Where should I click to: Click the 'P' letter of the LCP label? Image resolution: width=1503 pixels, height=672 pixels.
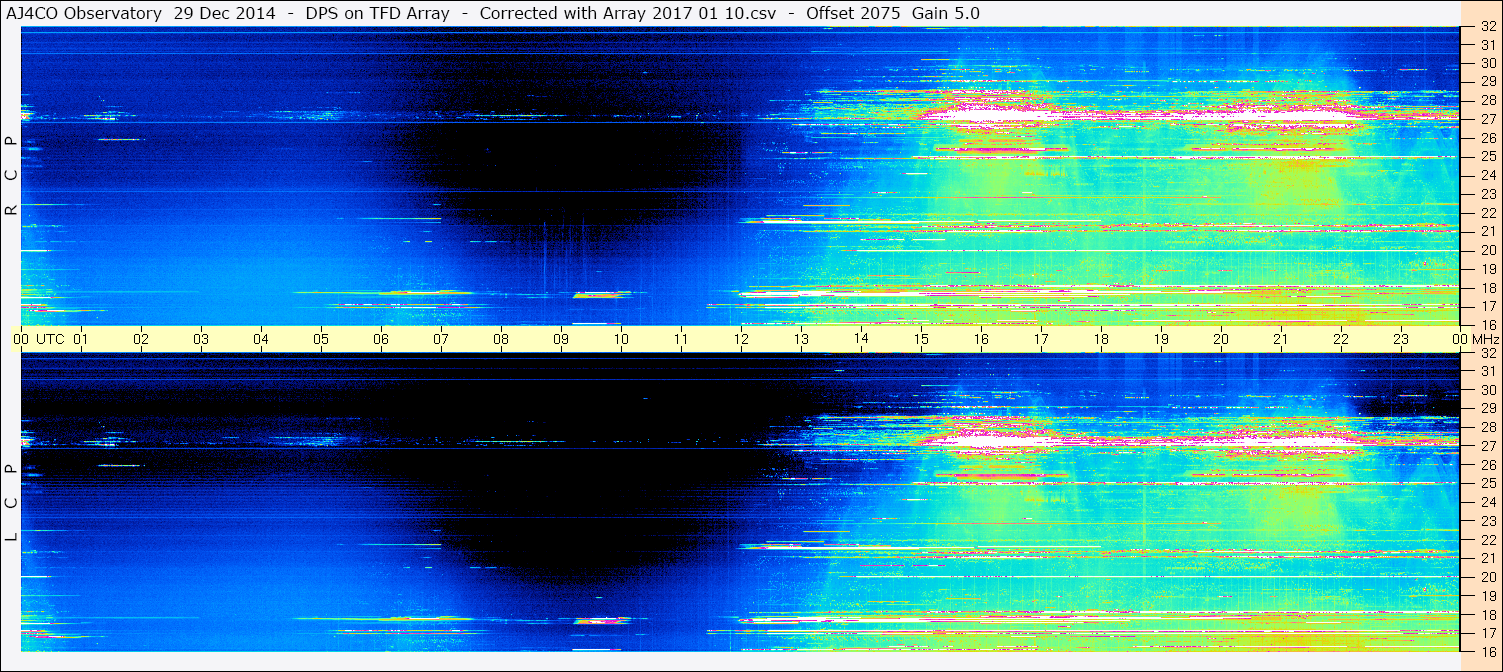point(11,468)
